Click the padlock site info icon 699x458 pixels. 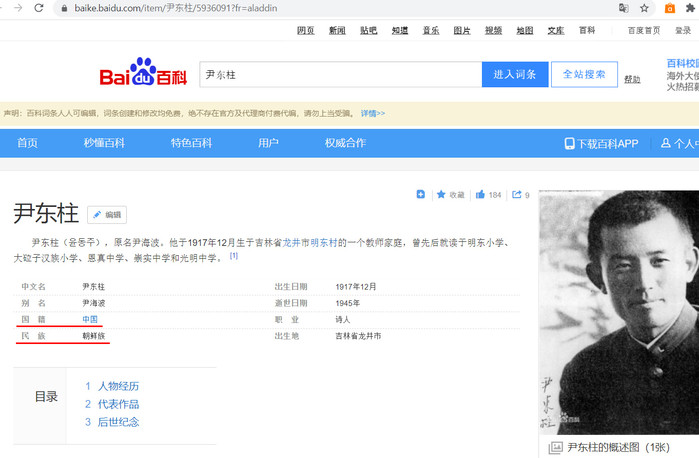[x=64, y=8]
